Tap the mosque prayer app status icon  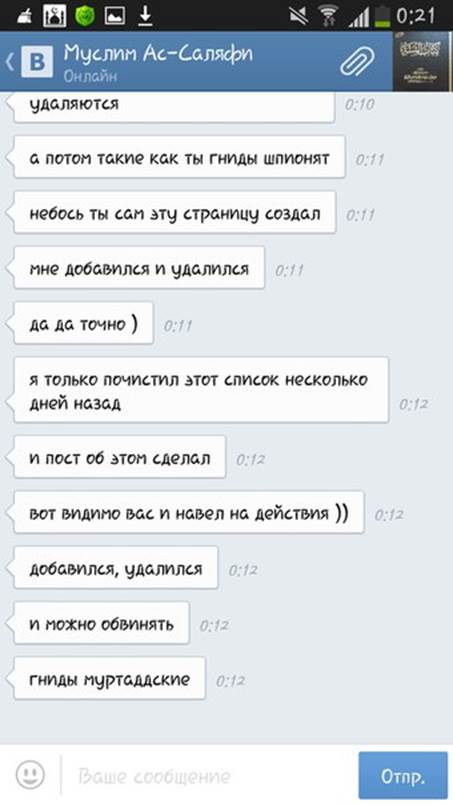[54, 15]
